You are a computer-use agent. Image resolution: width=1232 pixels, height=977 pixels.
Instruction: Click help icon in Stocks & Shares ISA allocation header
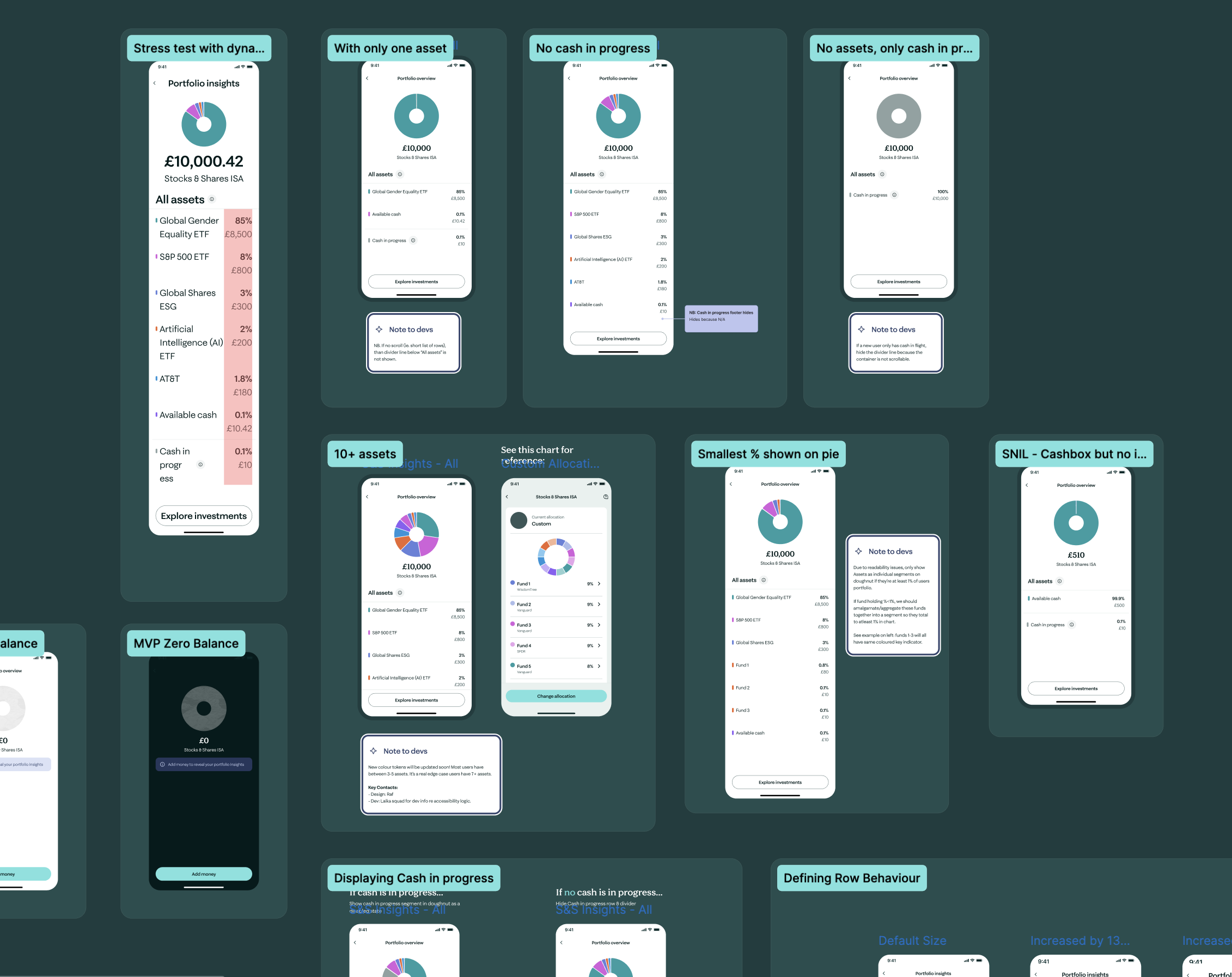point(606,497)
